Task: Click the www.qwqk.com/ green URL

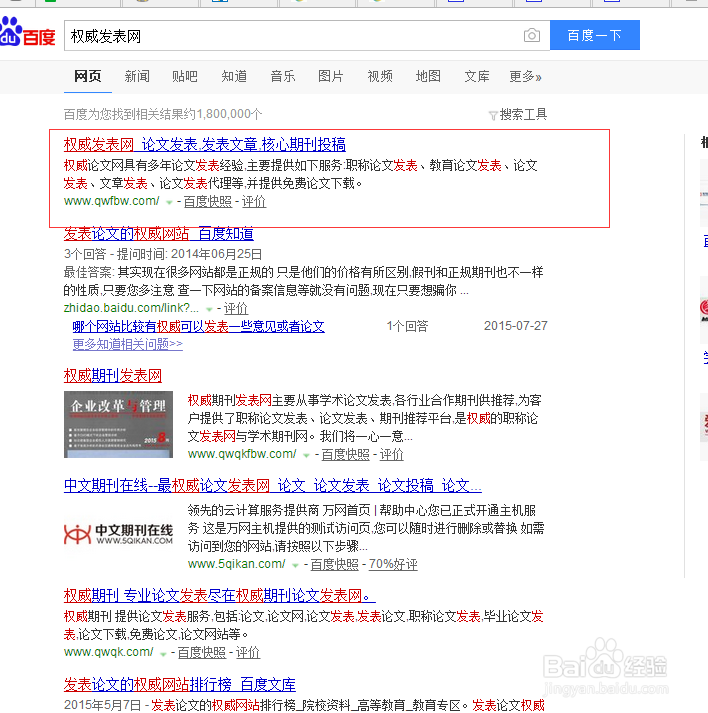Action: tap(109, 653)
